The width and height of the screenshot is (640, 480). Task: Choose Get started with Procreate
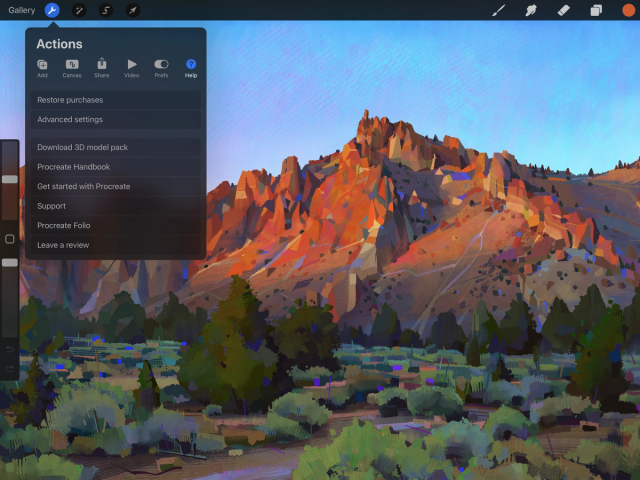point(116,187)
